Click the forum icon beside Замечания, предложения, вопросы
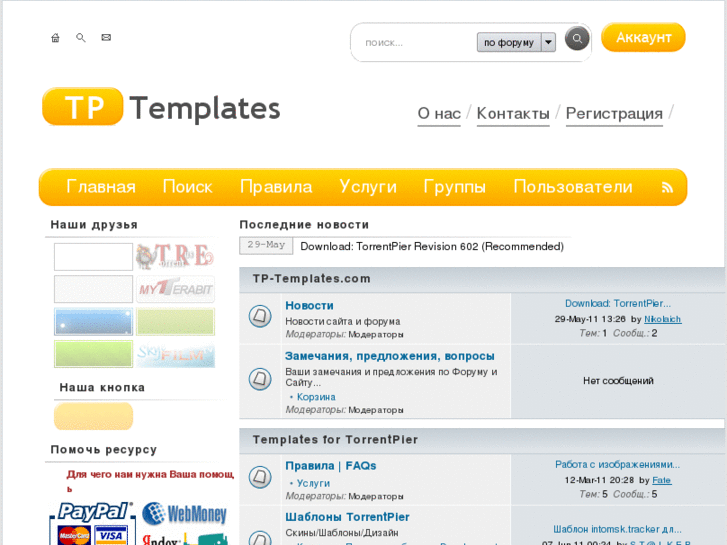Image resolution: width=727 pixels, height=545 pixels. (260, 379)
